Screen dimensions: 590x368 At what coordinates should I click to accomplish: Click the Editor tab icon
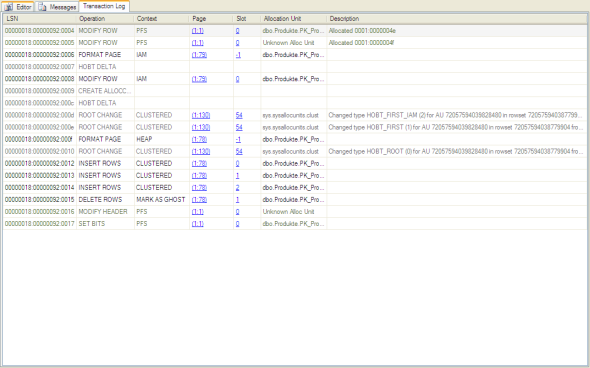9,7
